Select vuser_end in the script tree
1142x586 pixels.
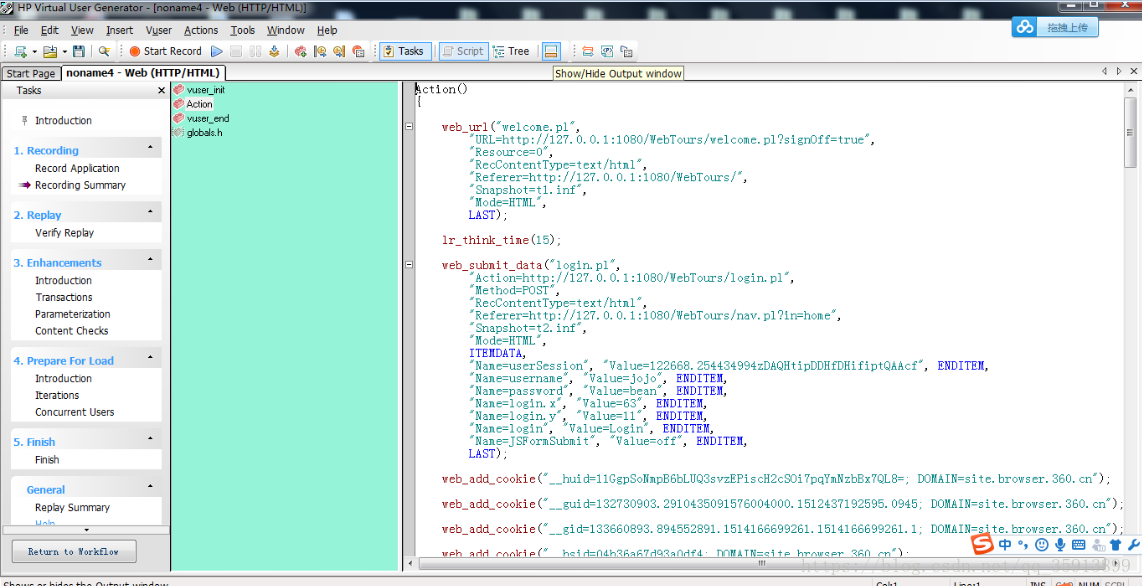click(200, 118)
